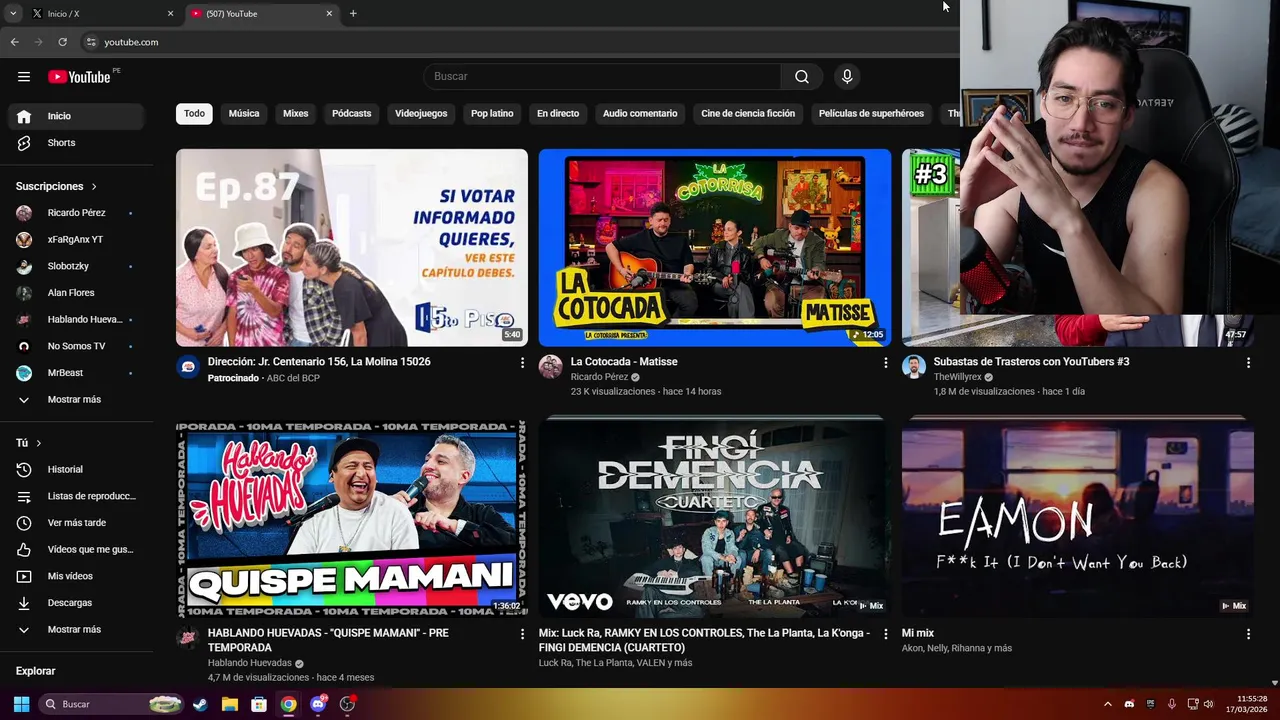
Task: Play the La Cotocada Matisse thumbnail
Action: pos(715,248)
